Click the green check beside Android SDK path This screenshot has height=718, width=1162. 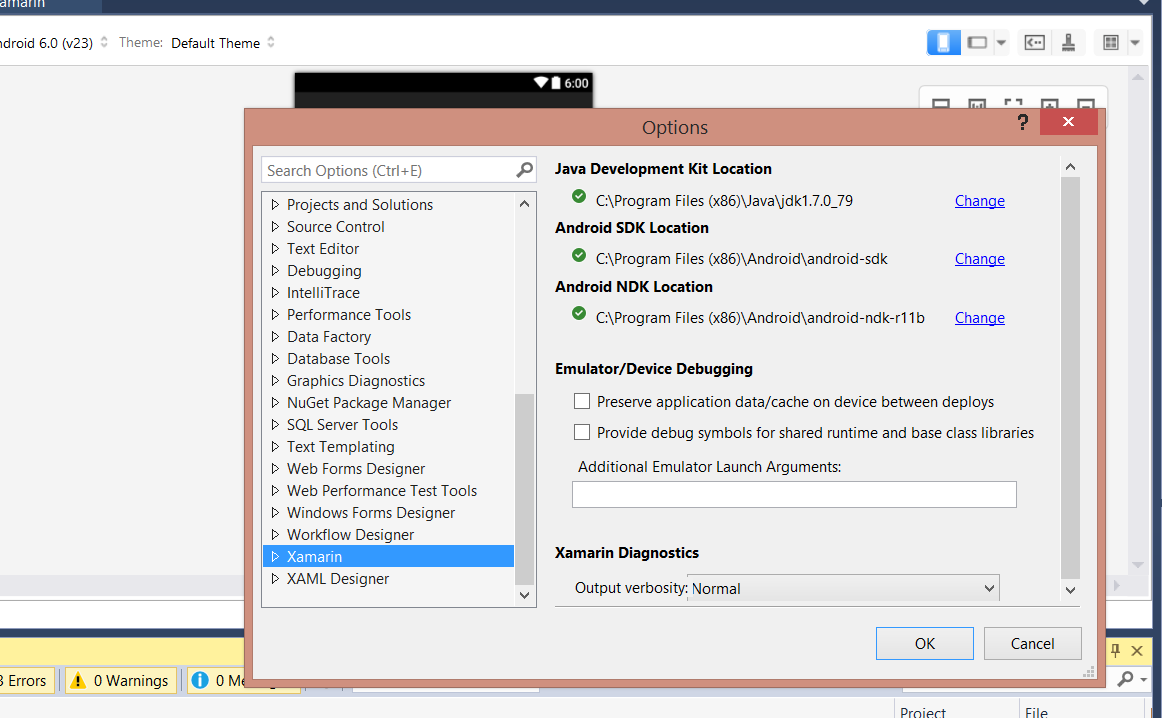579,255
